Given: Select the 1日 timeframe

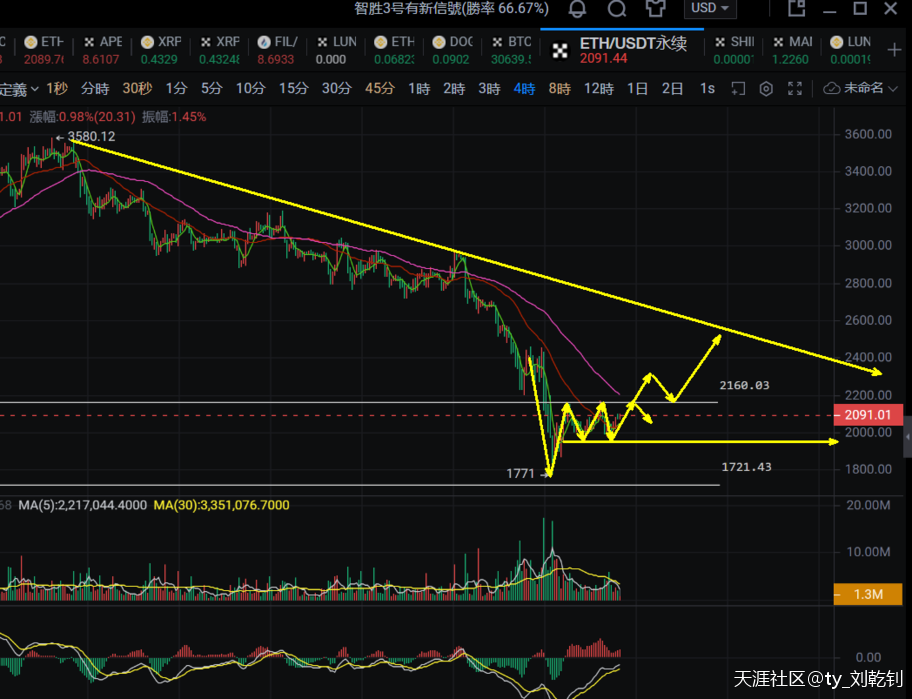Looking at the screenshot, I should [637, 88].
